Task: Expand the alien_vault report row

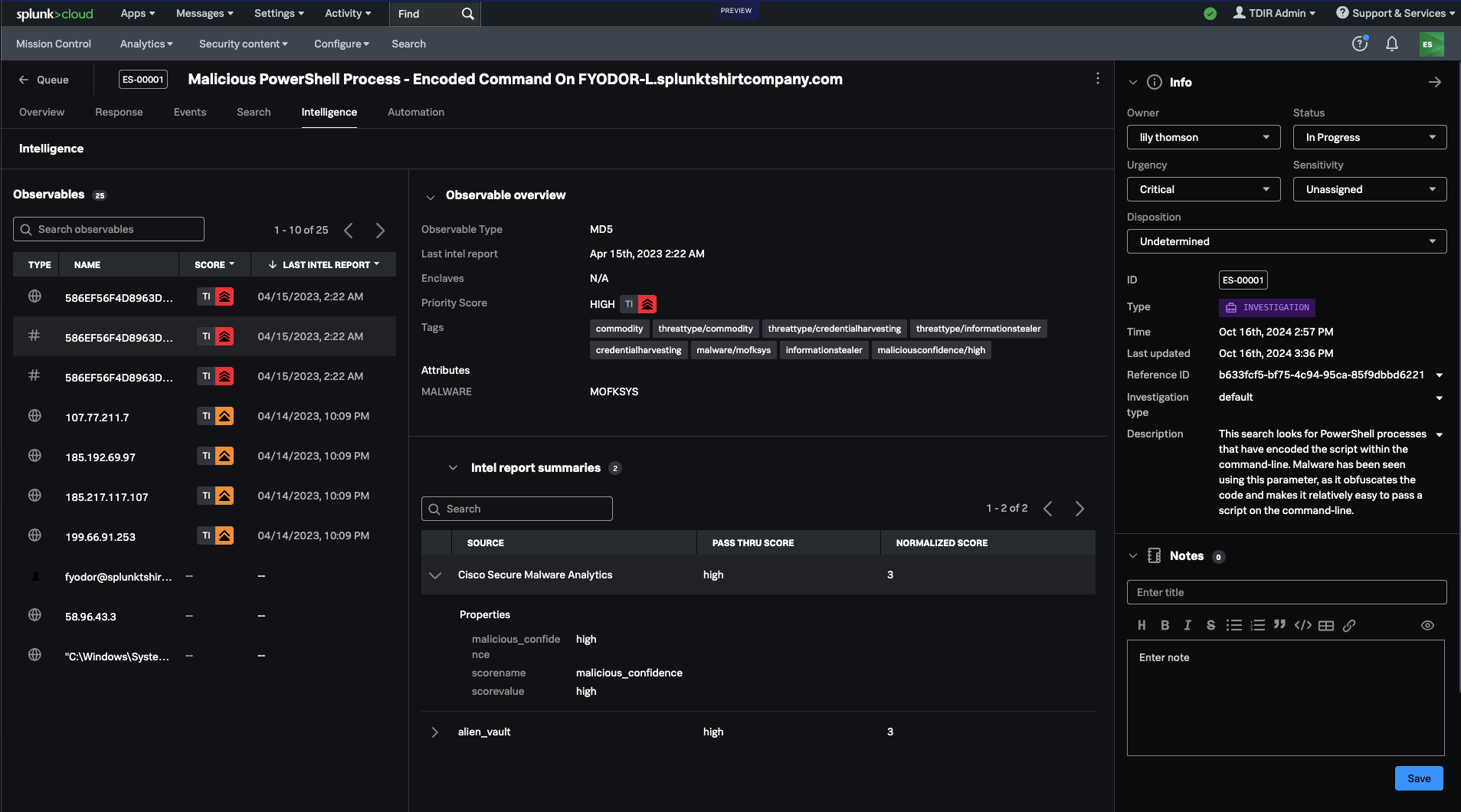Action: [435, 732]
